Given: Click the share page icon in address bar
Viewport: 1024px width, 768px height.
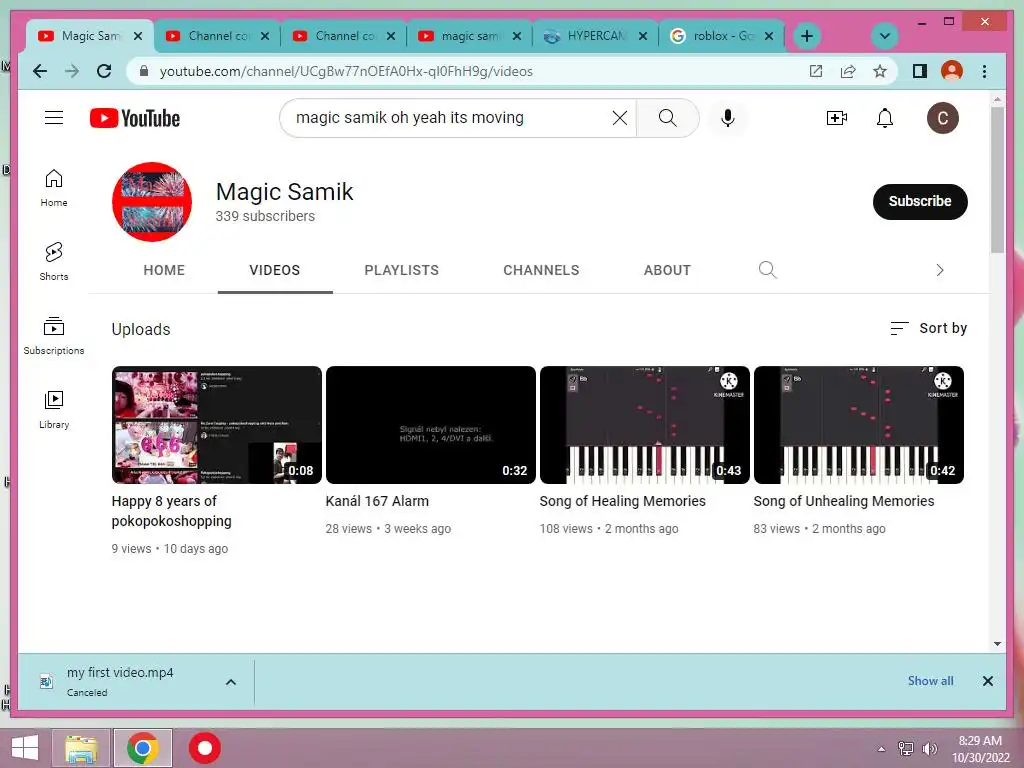Looking at the screenshot, I should [848, 71].
